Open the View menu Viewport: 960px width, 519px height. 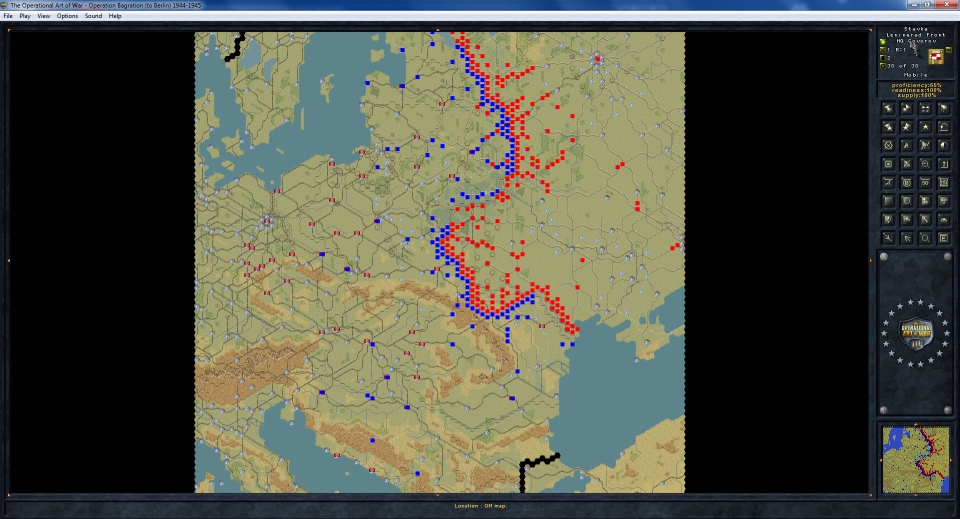pos(43,16)
